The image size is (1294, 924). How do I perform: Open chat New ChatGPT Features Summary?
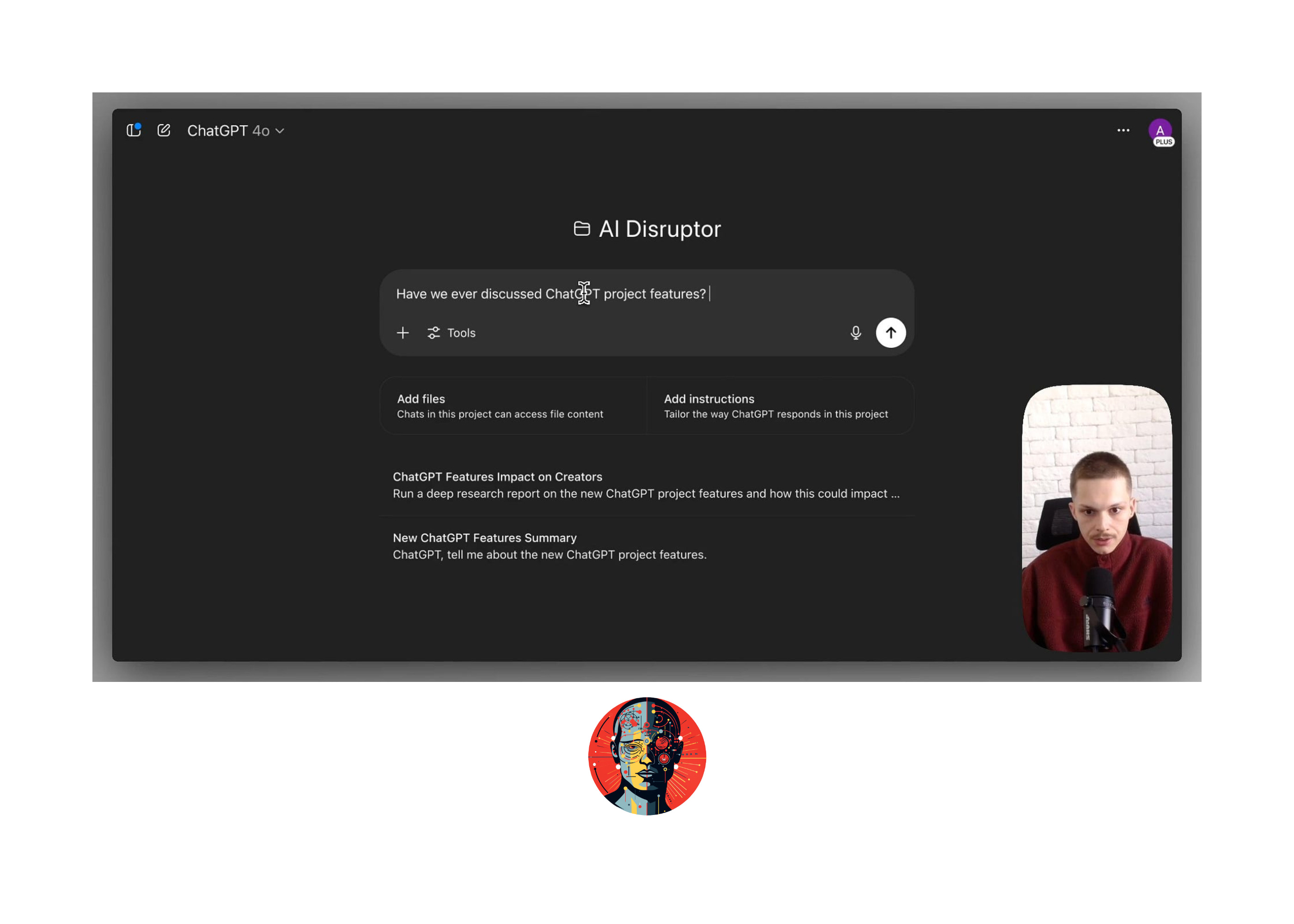coord(647,546)
